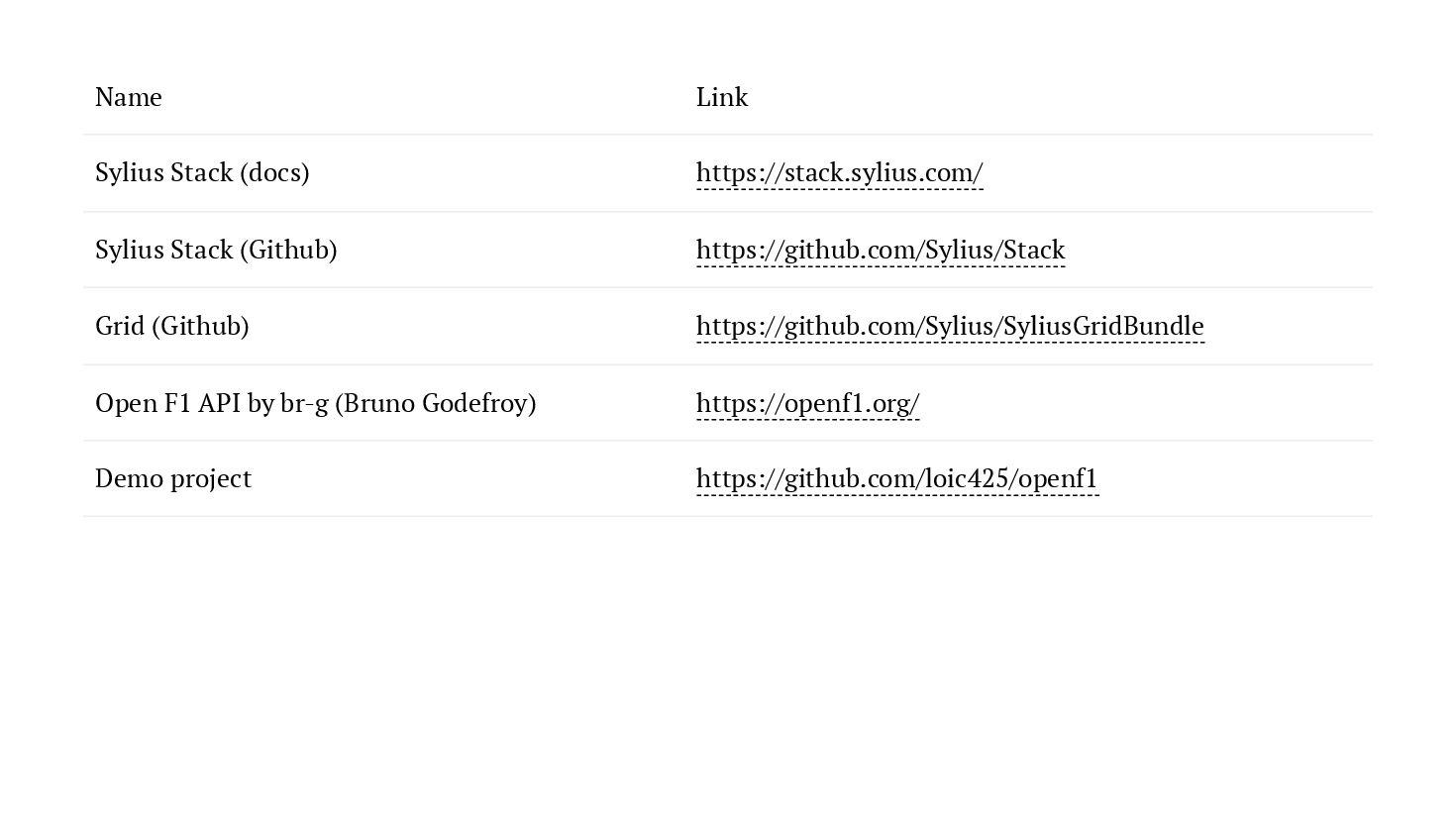Open the loic425/openf1 demo repository link

coord(896,478)
